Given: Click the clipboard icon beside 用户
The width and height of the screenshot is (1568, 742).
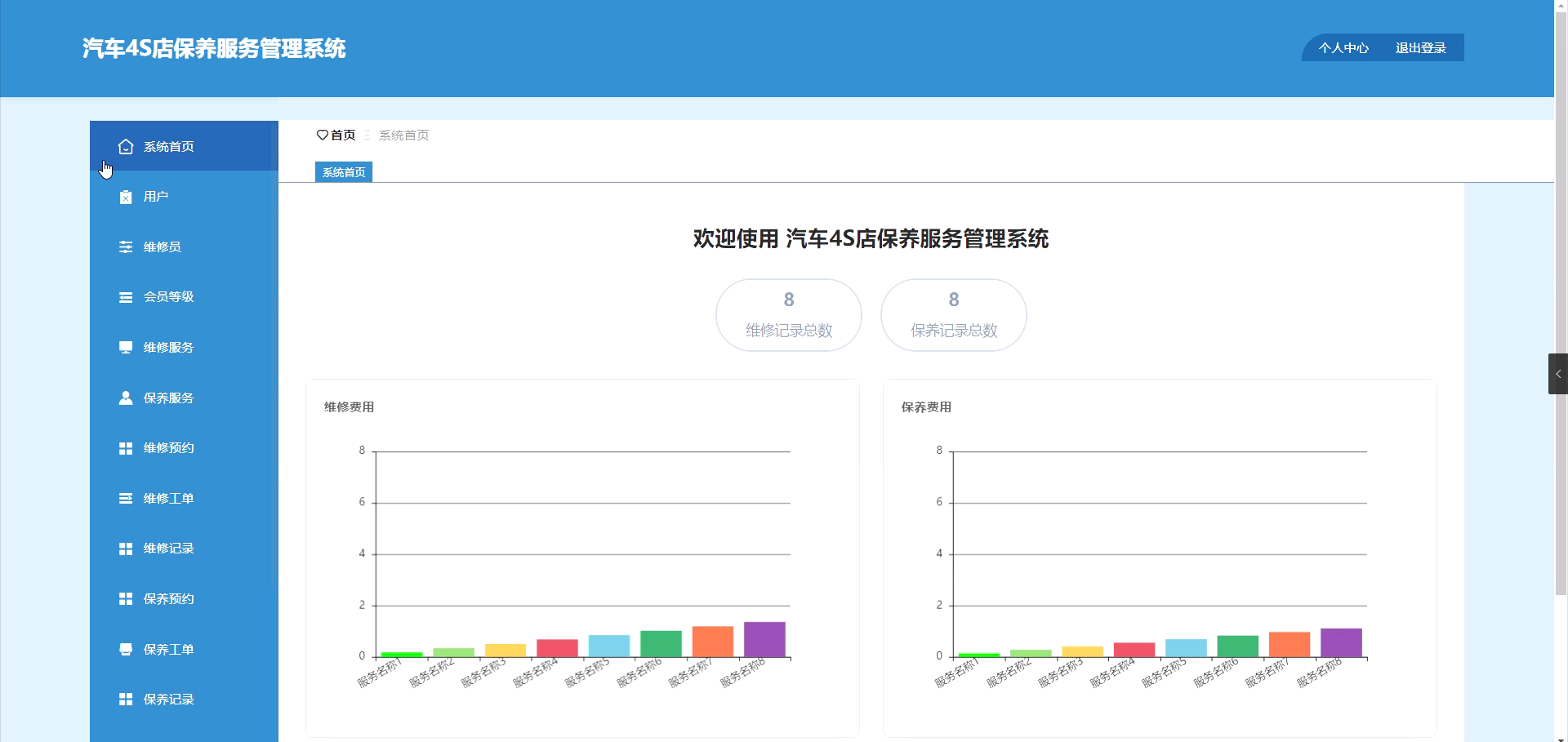Looking at the screenshot, I should [126, 197].
